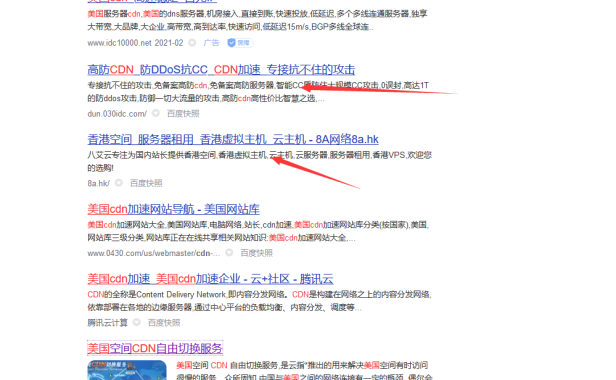Click the 美国空间 CDN 自由切换服务 description text
The height and width of the screenshot is (380, 616).
coord(304,371)
